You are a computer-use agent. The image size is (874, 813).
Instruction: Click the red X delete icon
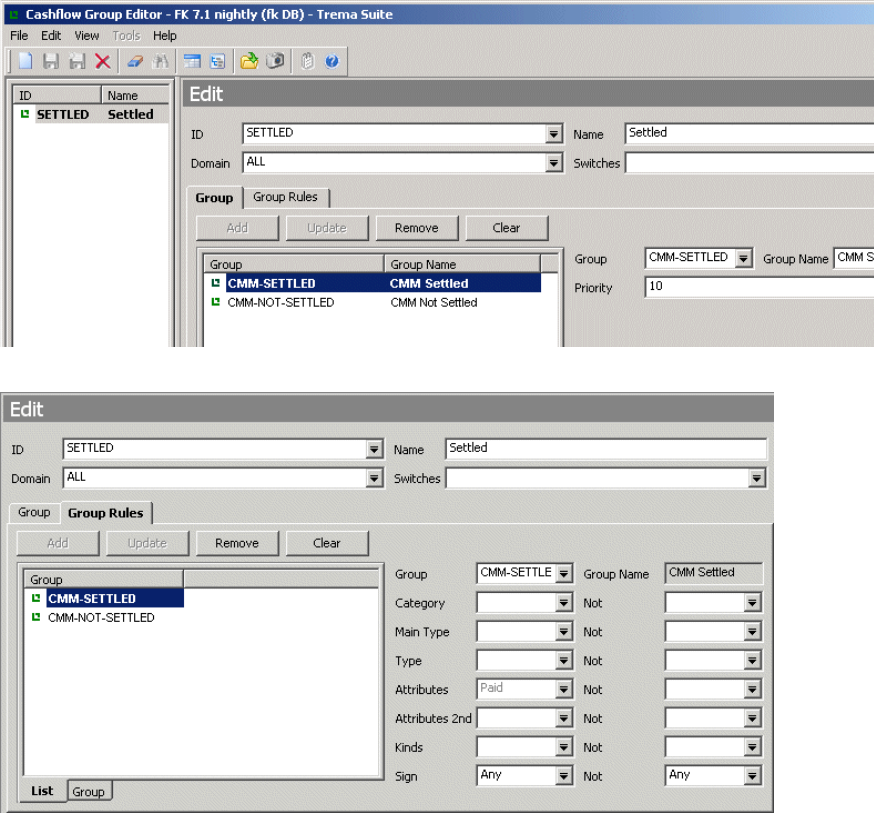coord(102,62)
